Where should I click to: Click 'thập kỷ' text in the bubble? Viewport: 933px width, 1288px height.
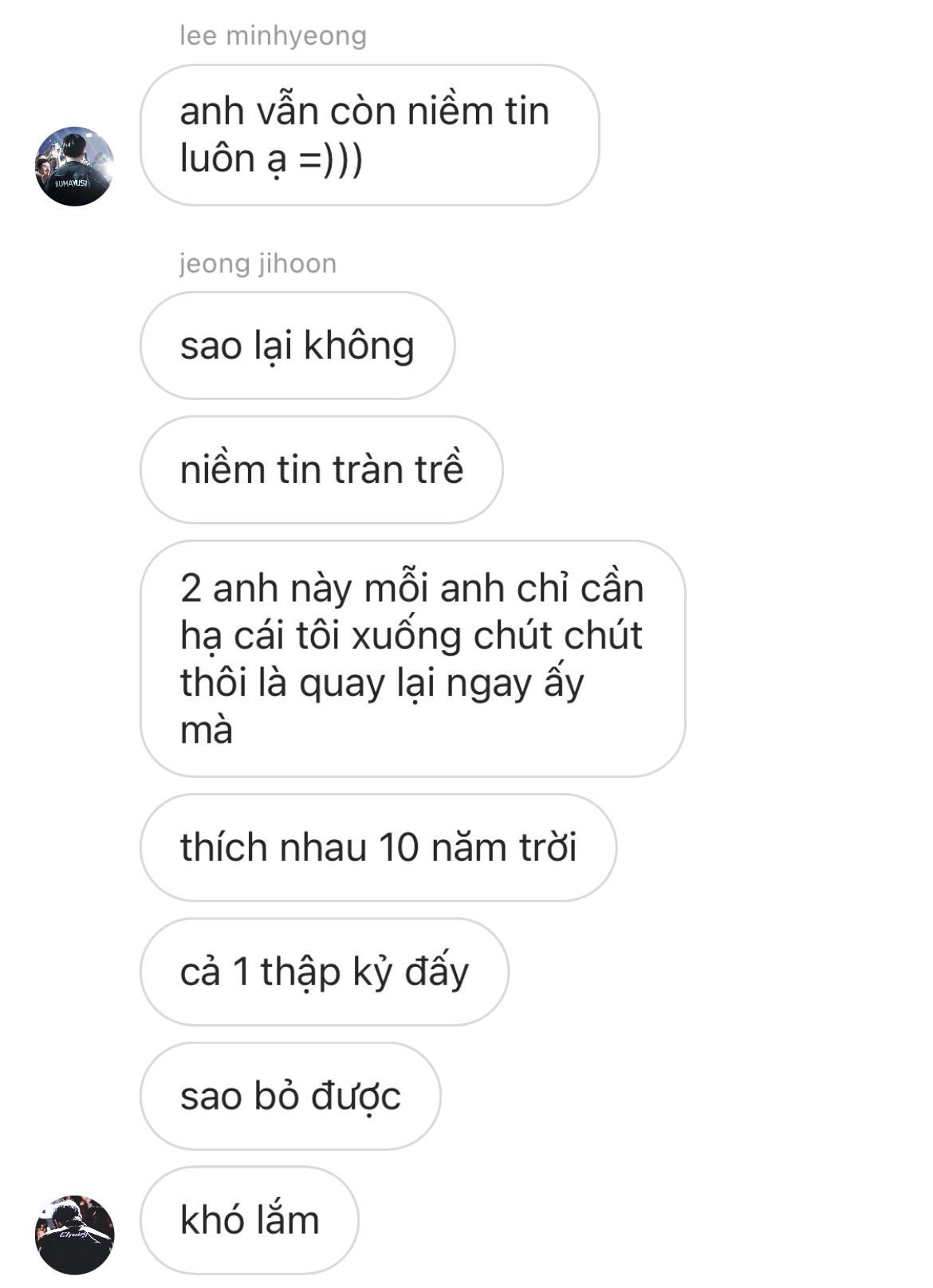(326, 973)
